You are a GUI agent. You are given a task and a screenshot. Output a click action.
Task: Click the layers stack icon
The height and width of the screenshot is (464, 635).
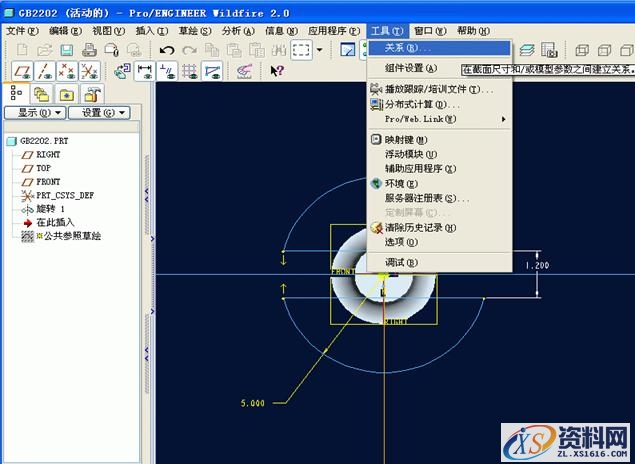point(527,50)
